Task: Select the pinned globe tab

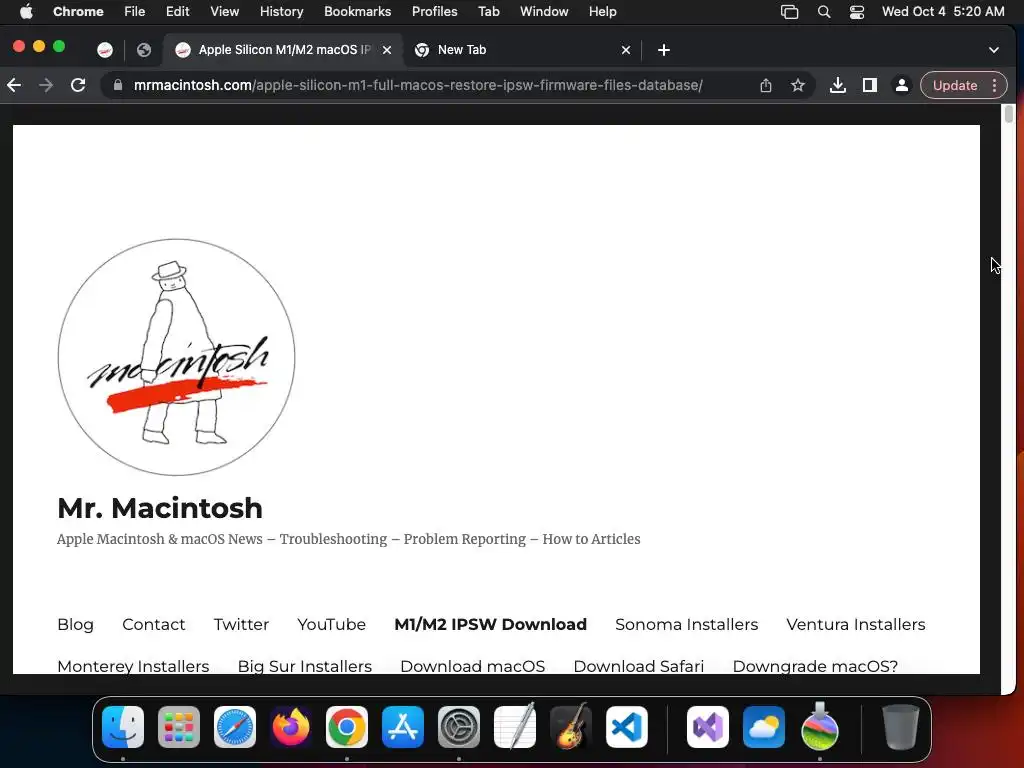Action: (x=144, y=50)
